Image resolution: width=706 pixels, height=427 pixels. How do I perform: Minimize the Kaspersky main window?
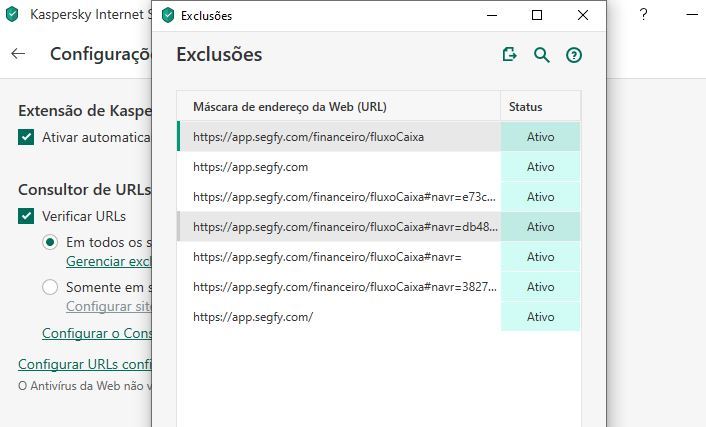coord(692,14)
